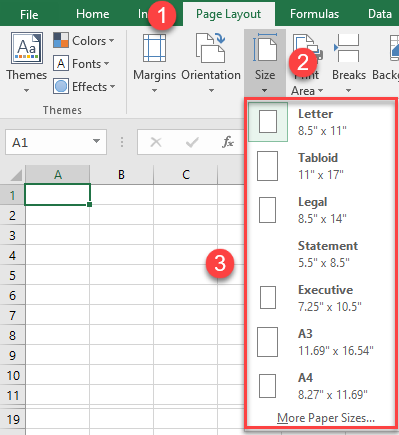Choose the A4 paper size icon
Viewport: 399px width, 435px height.
[x=267, y=386]
